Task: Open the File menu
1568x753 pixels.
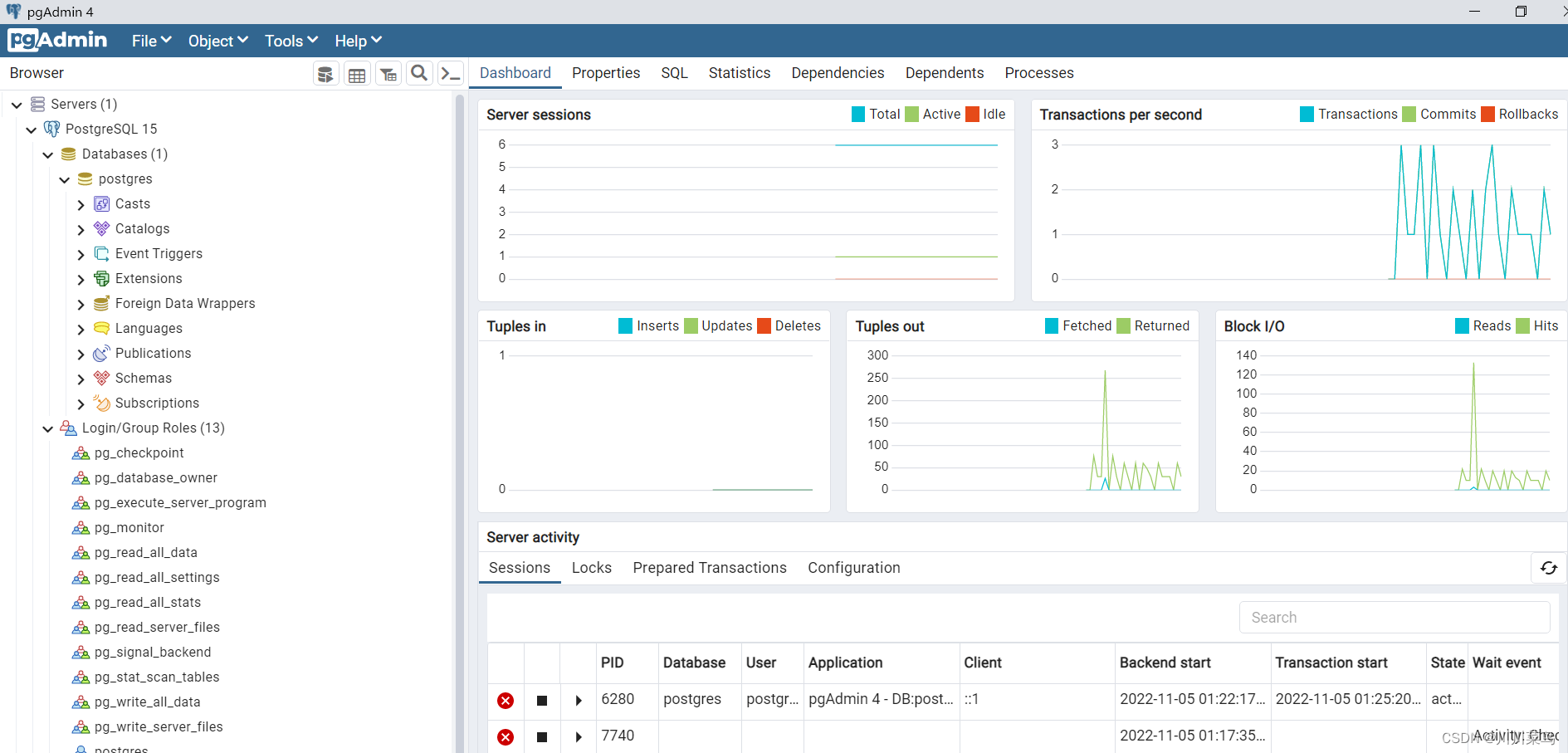Action: click(x=151, y=41)
